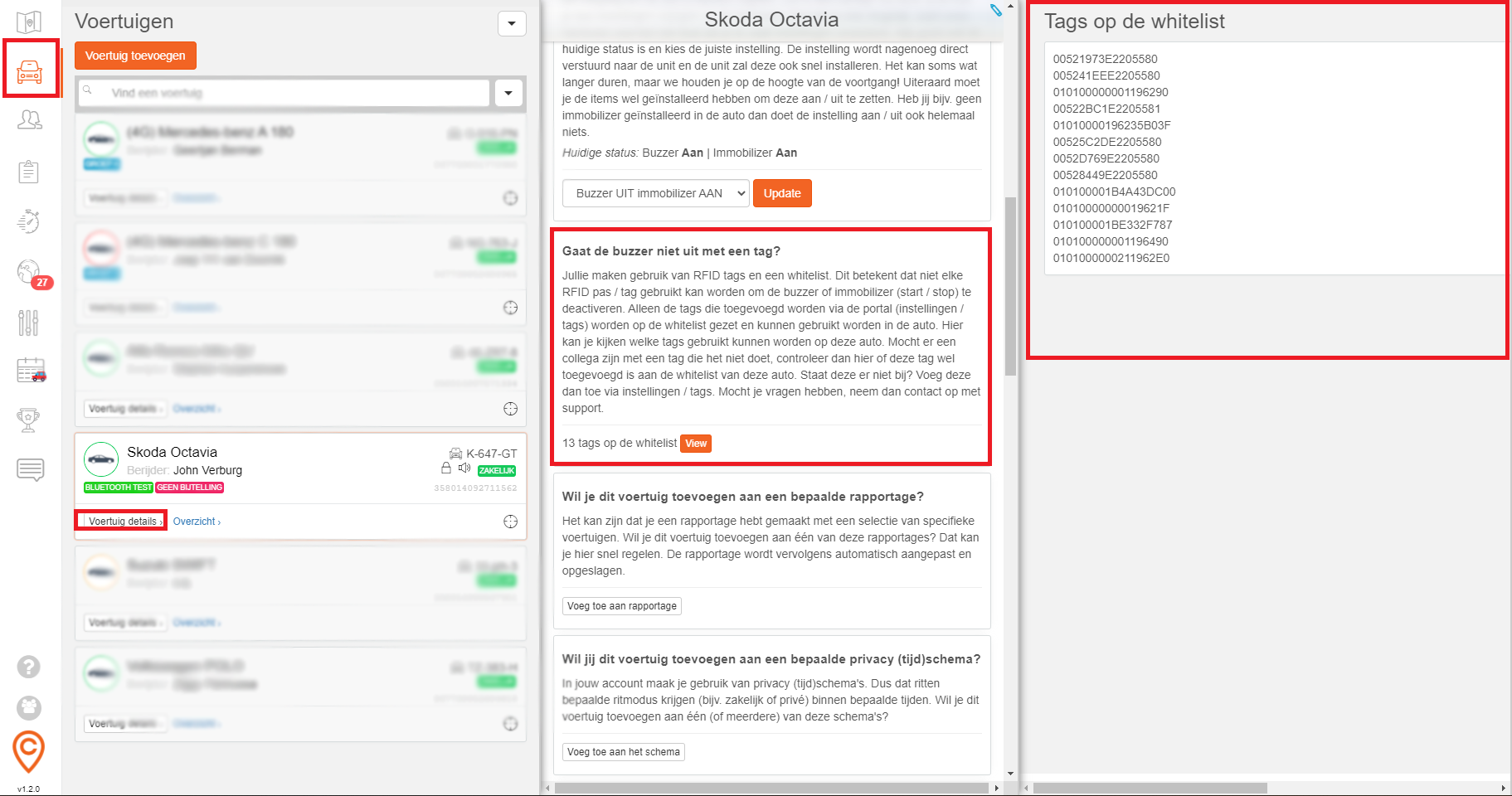Click the GEEN BIJTELLING tag label
Screen dimensions: 1512x796
(190, 488)
